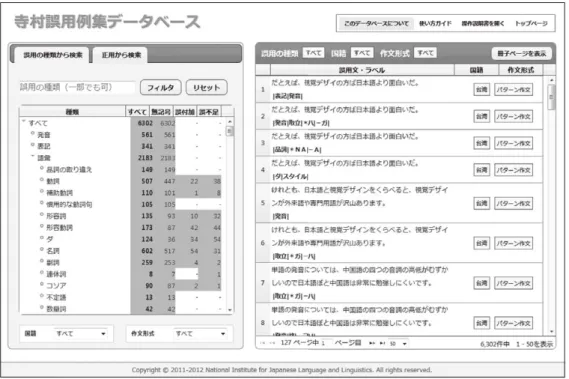The width and height of the screenshot is (569, 379).
Task: Click the page number input in pagination bar
Action: 326,343
